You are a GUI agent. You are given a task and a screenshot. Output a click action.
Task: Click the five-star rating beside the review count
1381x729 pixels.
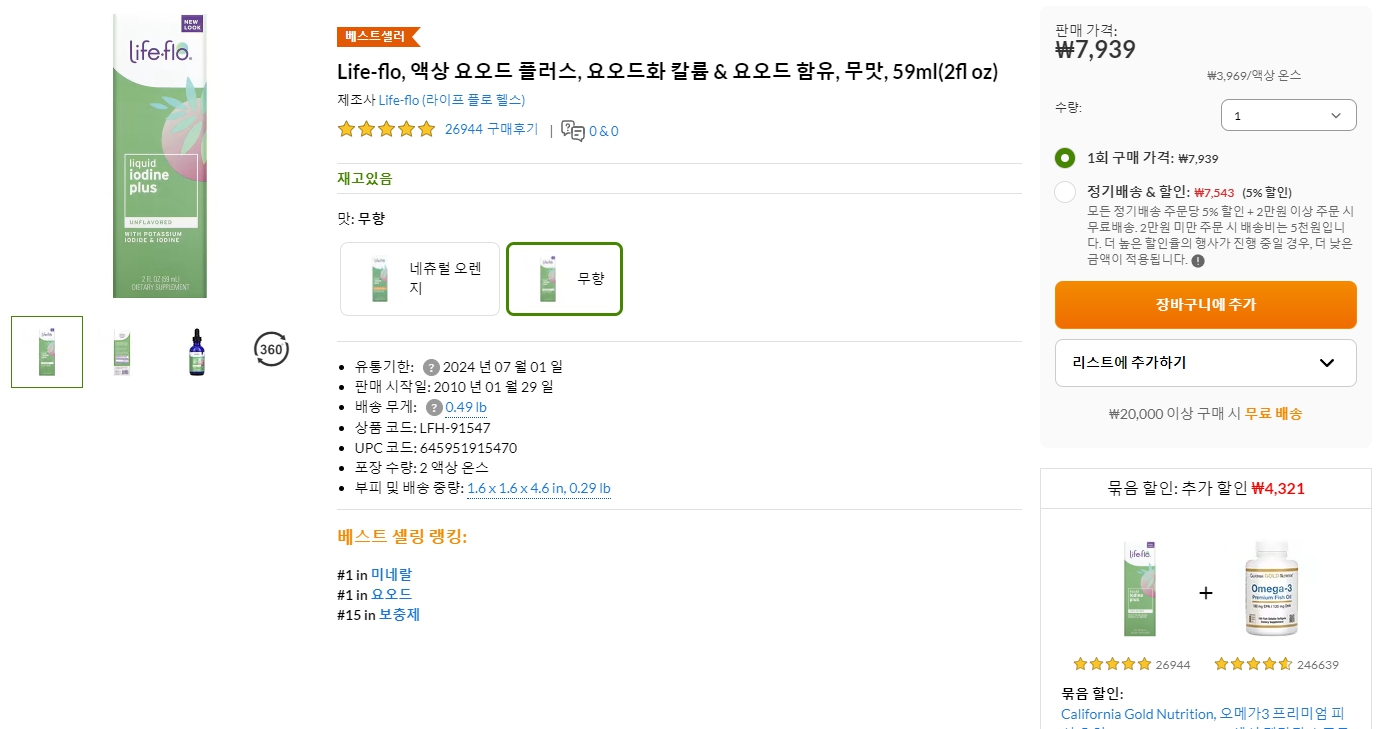click(x=385, y=129)
